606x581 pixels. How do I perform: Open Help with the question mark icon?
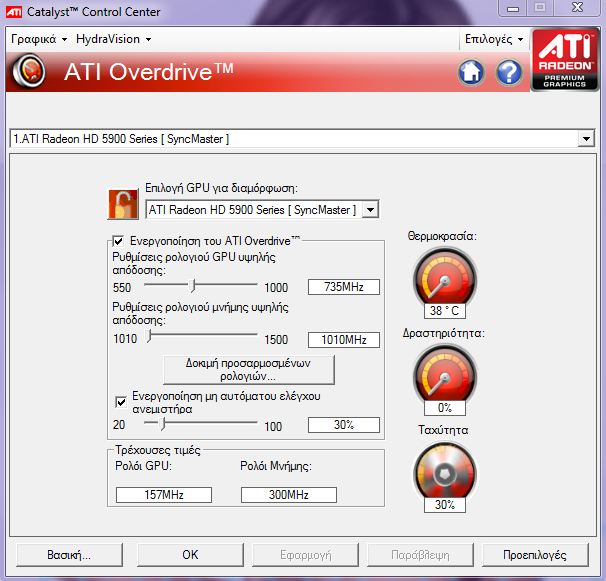click(509, 72)
